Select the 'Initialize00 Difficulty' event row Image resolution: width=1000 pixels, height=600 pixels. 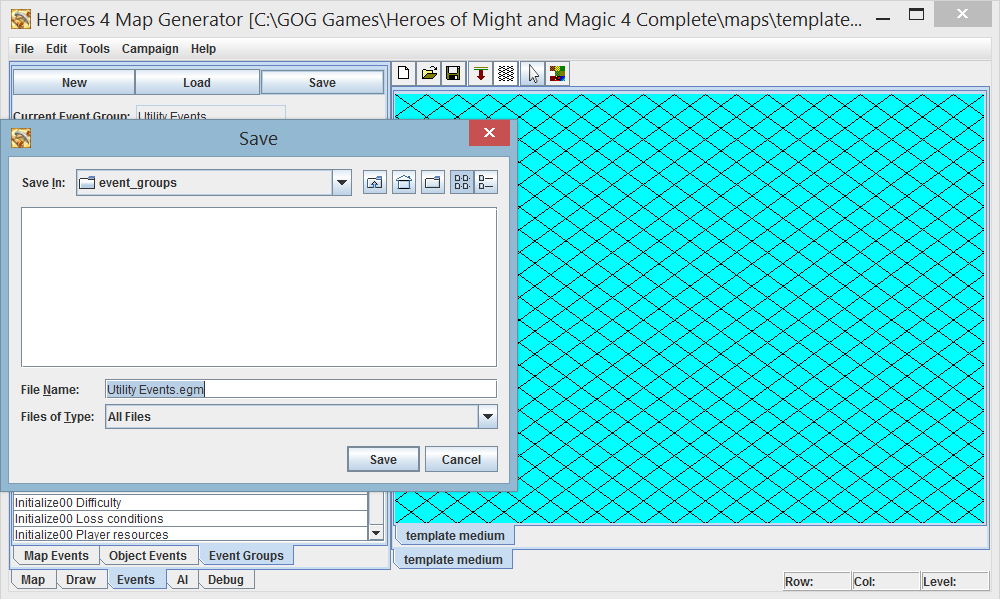coord(191,502)
